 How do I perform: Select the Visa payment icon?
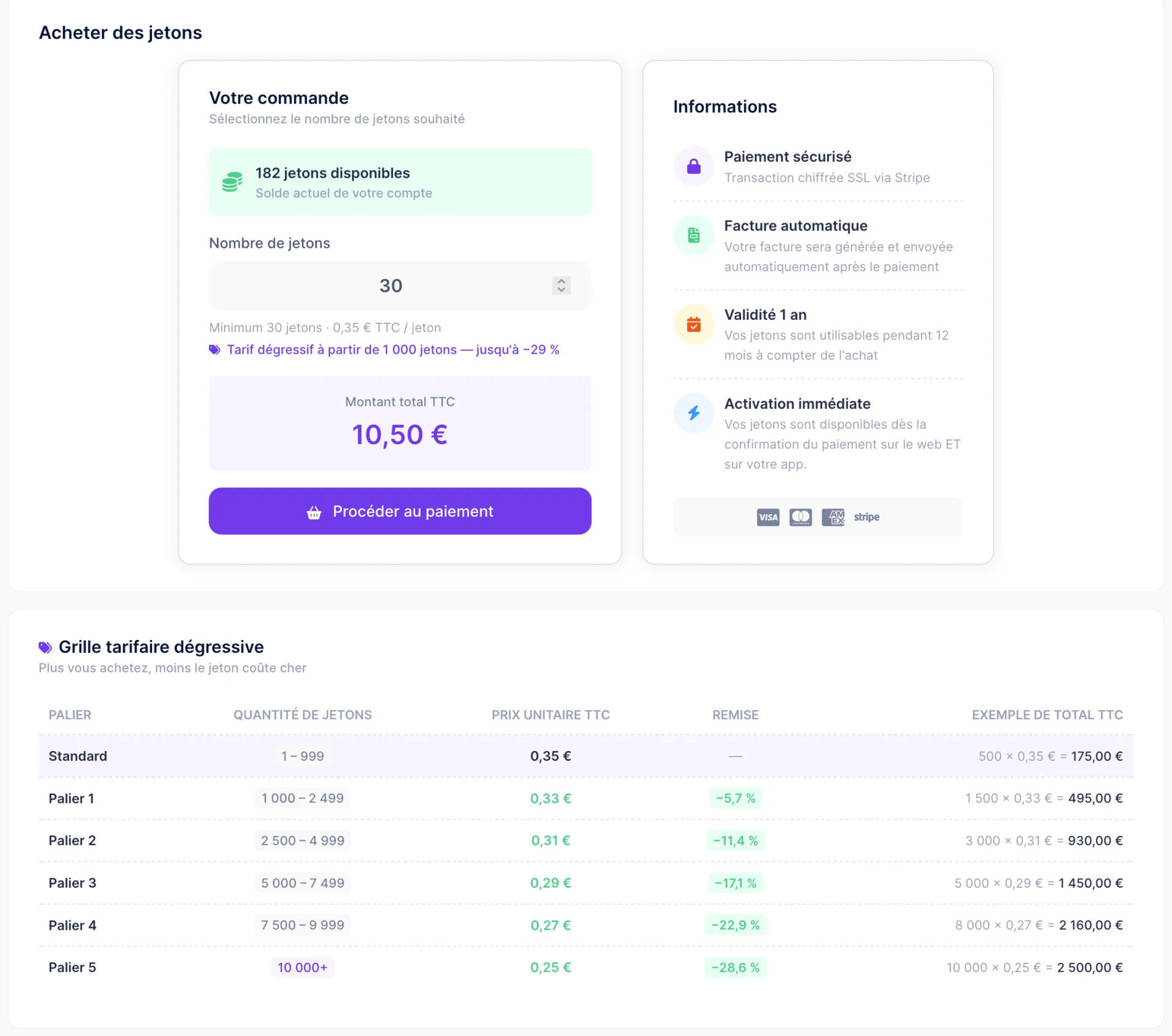[767, 517]
